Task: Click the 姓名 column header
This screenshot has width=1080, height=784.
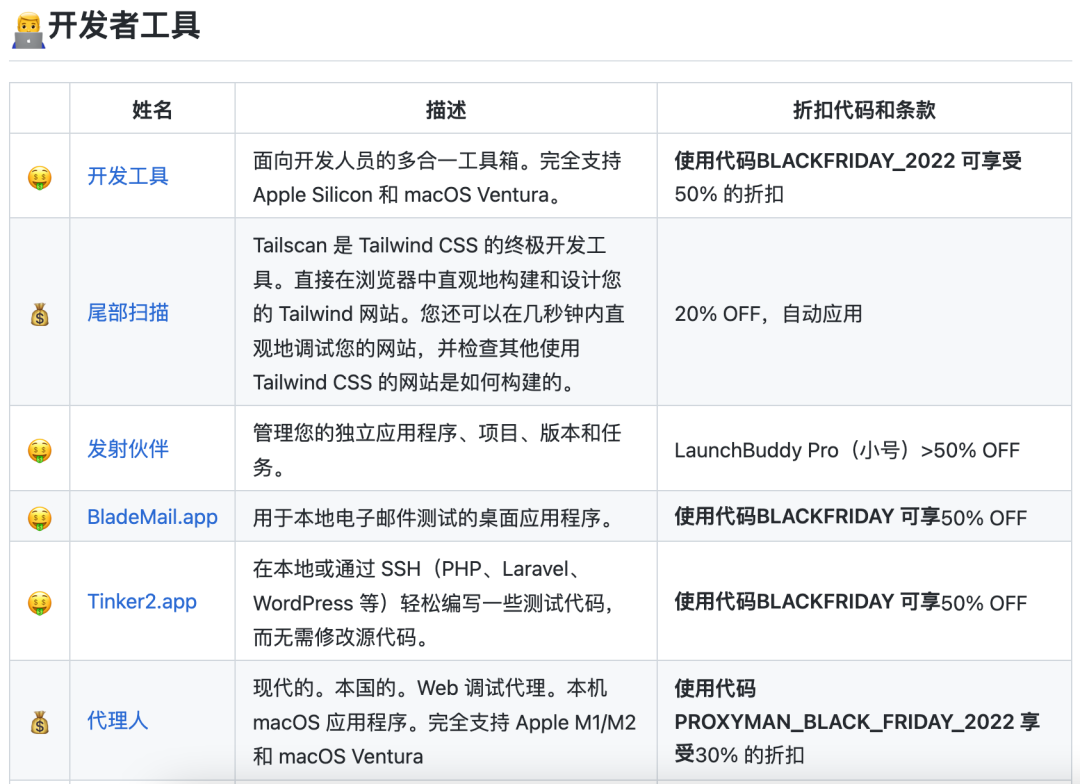Action: click(152, 110)
